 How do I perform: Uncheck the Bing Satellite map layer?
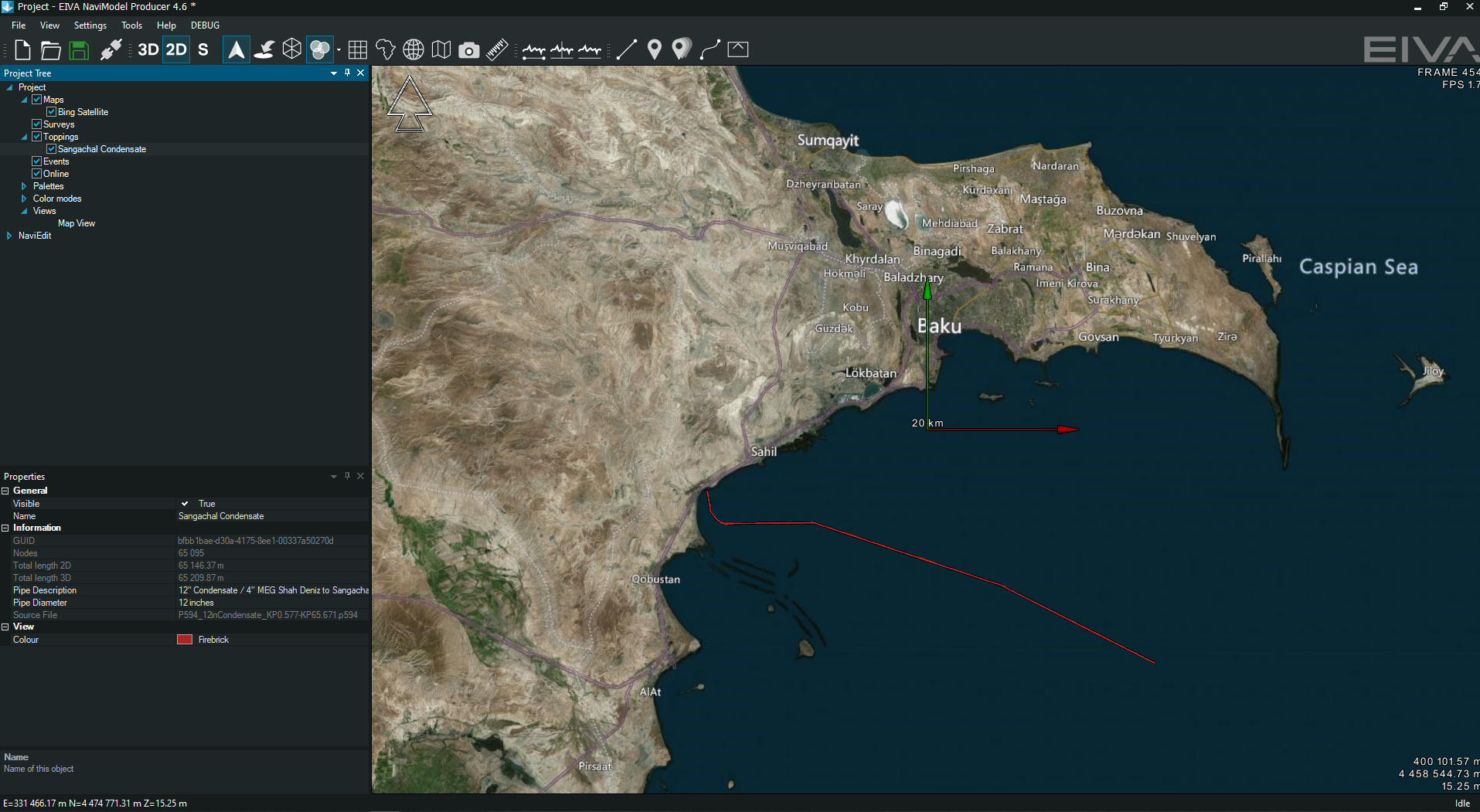(x=51, y=112)
